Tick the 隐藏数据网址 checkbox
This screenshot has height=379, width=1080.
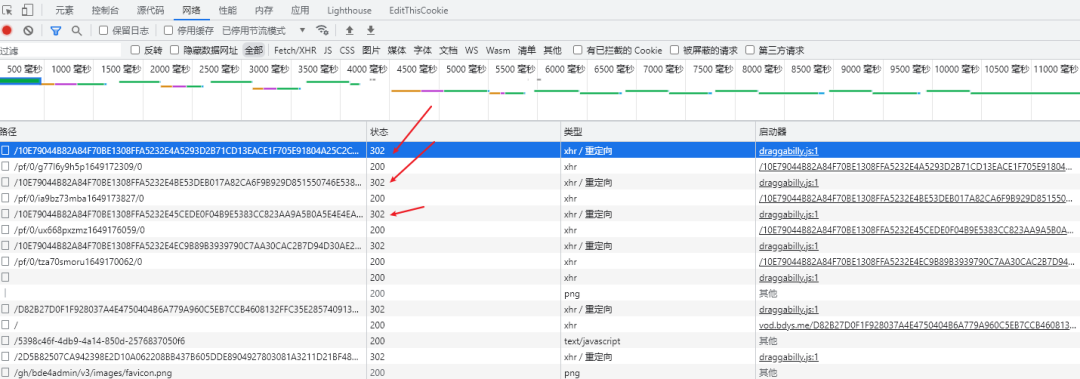[174, 50]
